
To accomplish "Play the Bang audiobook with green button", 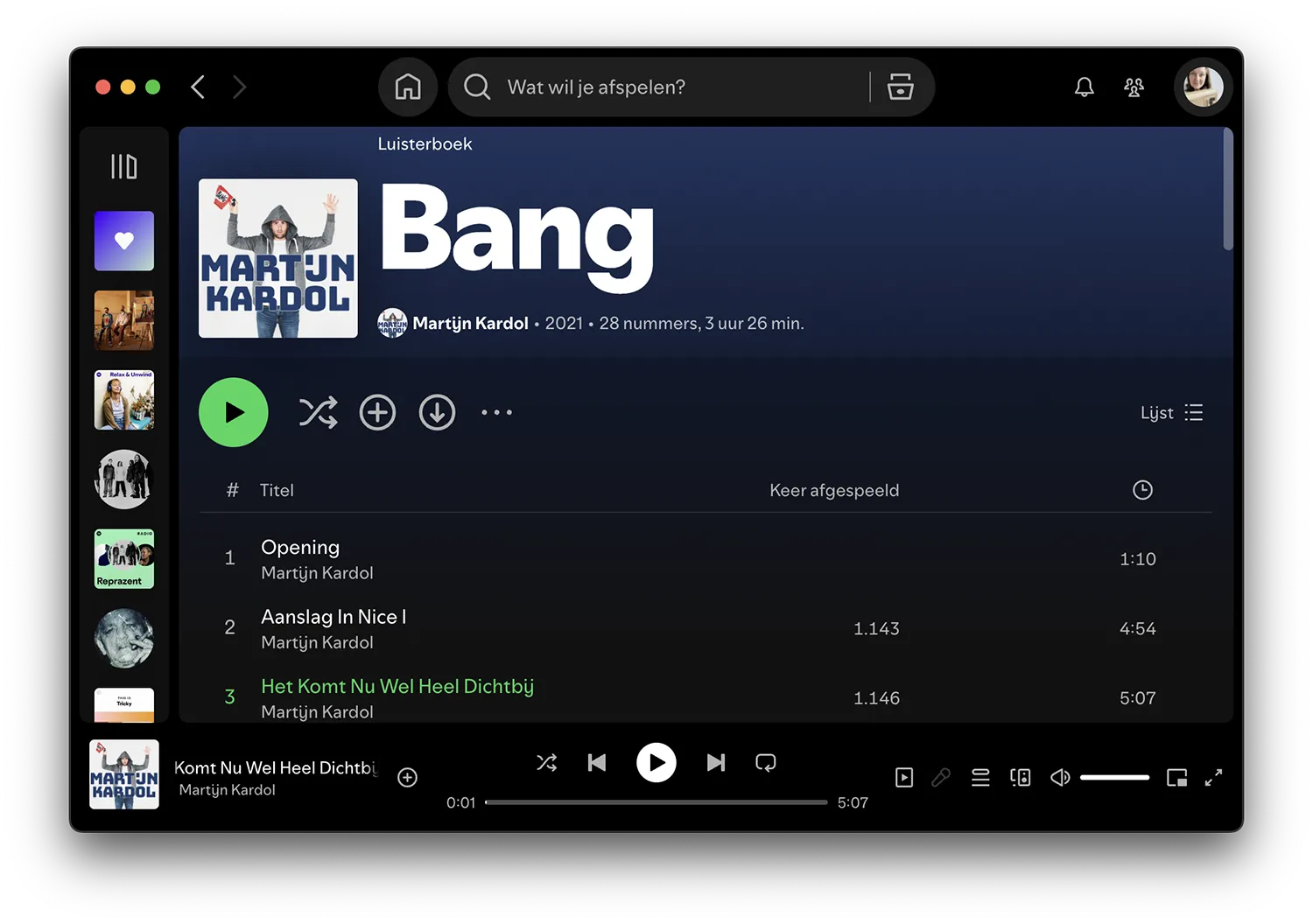I will [x=233, y=412].
